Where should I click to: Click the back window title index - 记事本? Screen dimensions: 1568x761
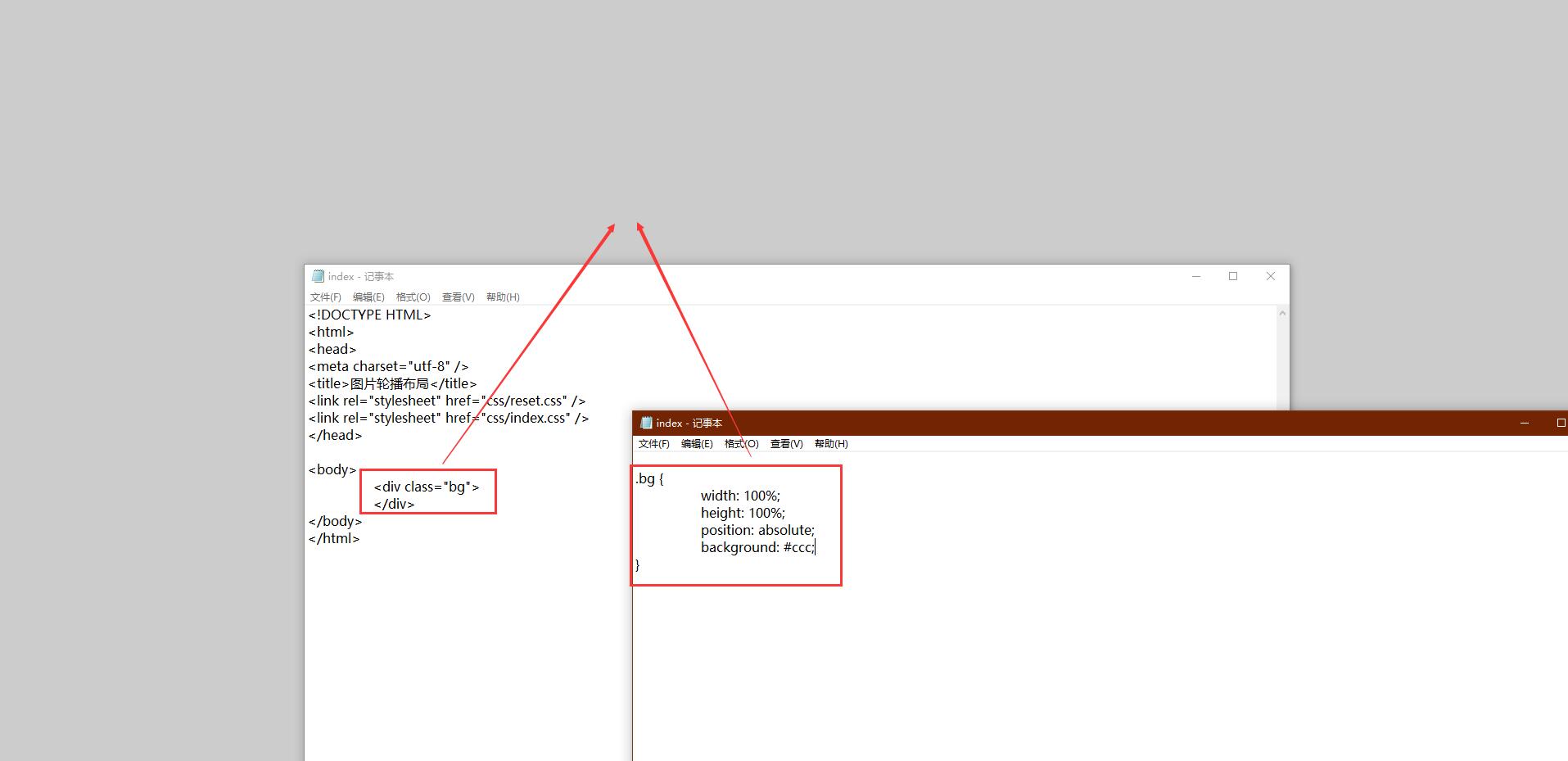[361, 277]
